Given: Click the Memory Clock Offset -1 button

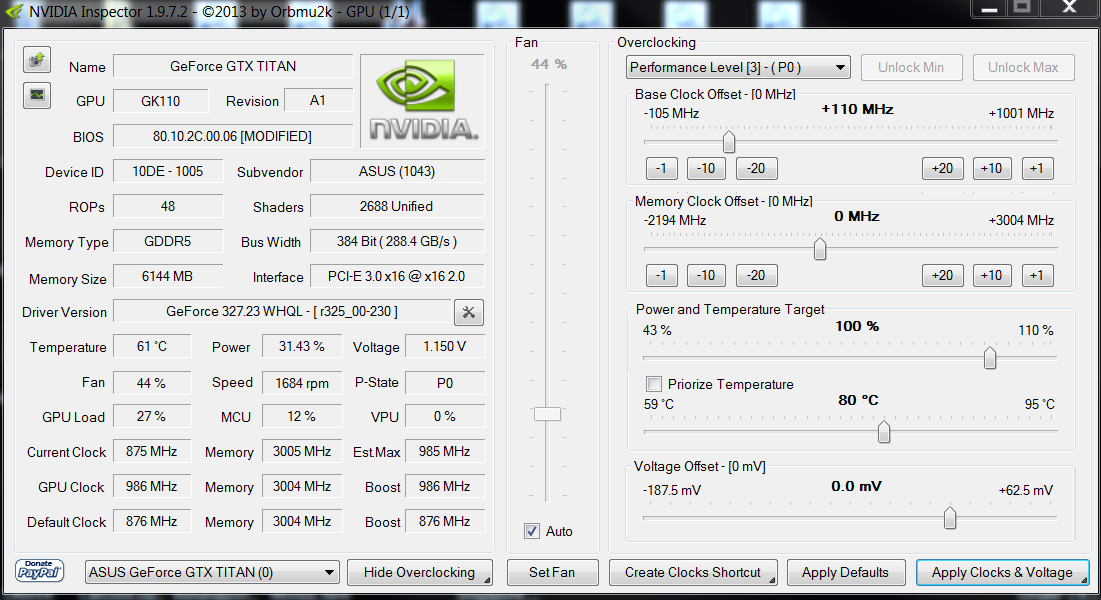Looking at the screenshot, I should coord(661,275).
